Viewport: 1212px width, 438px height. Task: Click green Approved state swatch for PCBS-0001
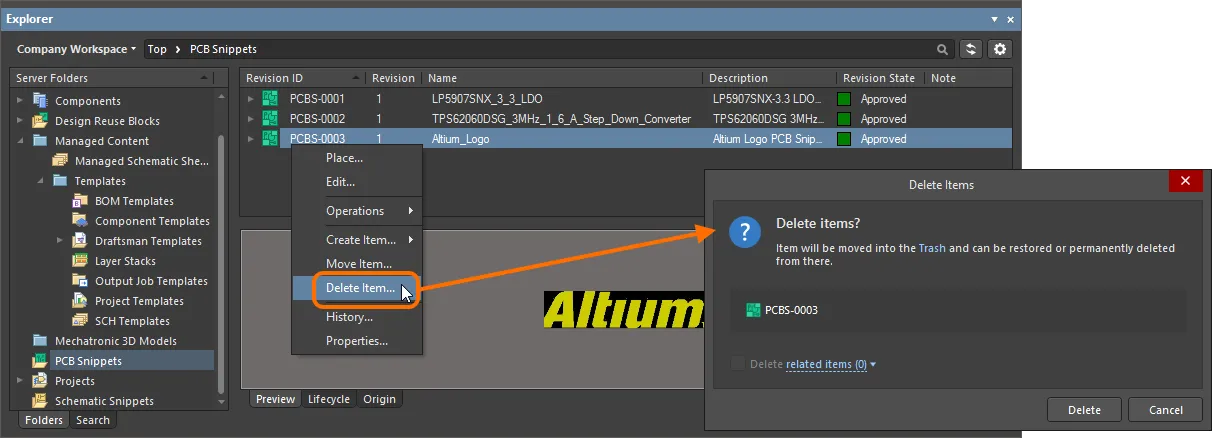point(845,99)
